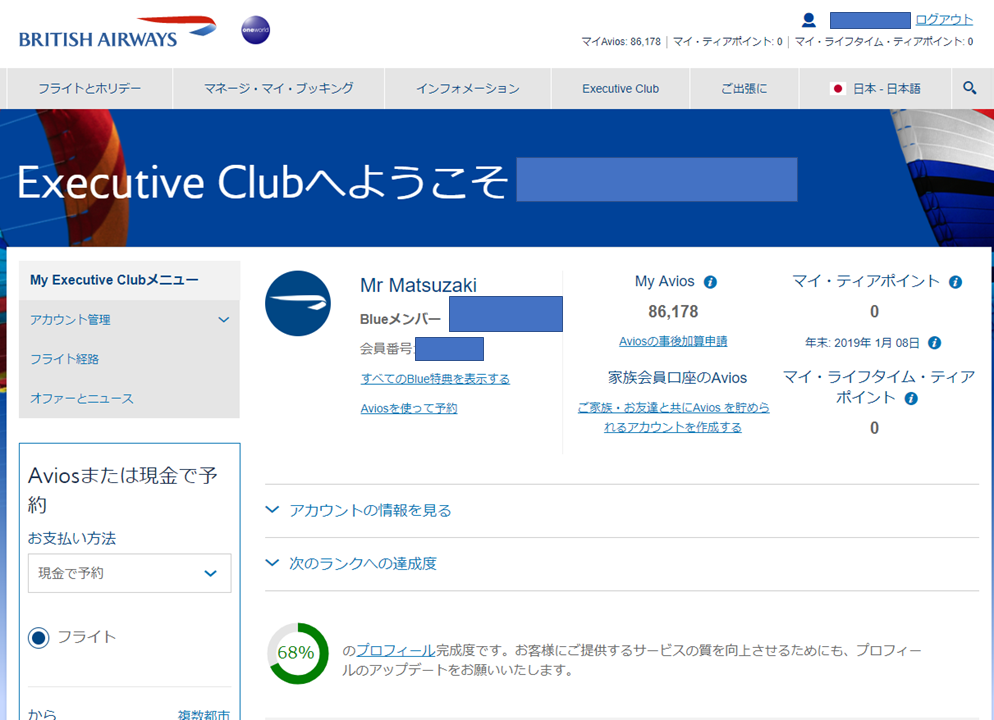Open the 日本 - 日本語 language selector
Image resolution: width=994 pixels, height=720 pixels.
coord(875,89)
